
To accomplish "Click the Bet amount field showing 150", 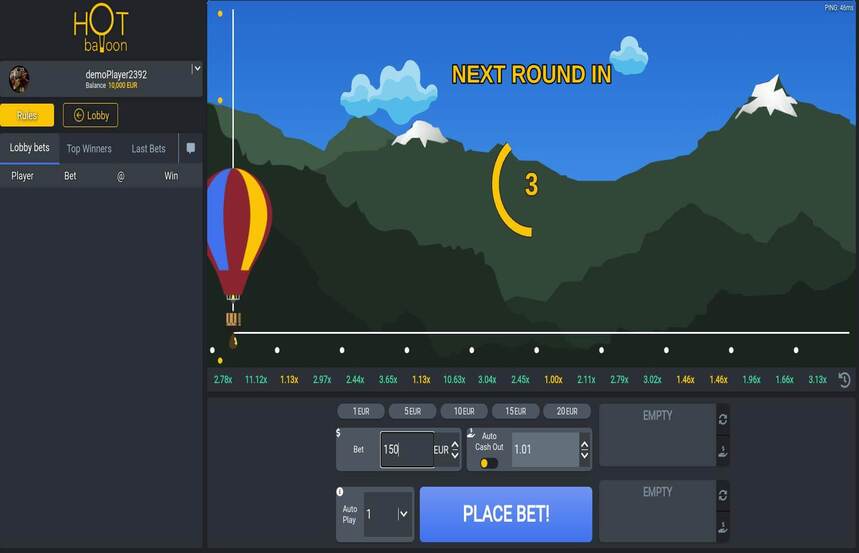I will pyautogui.click(x=407, y=449).
